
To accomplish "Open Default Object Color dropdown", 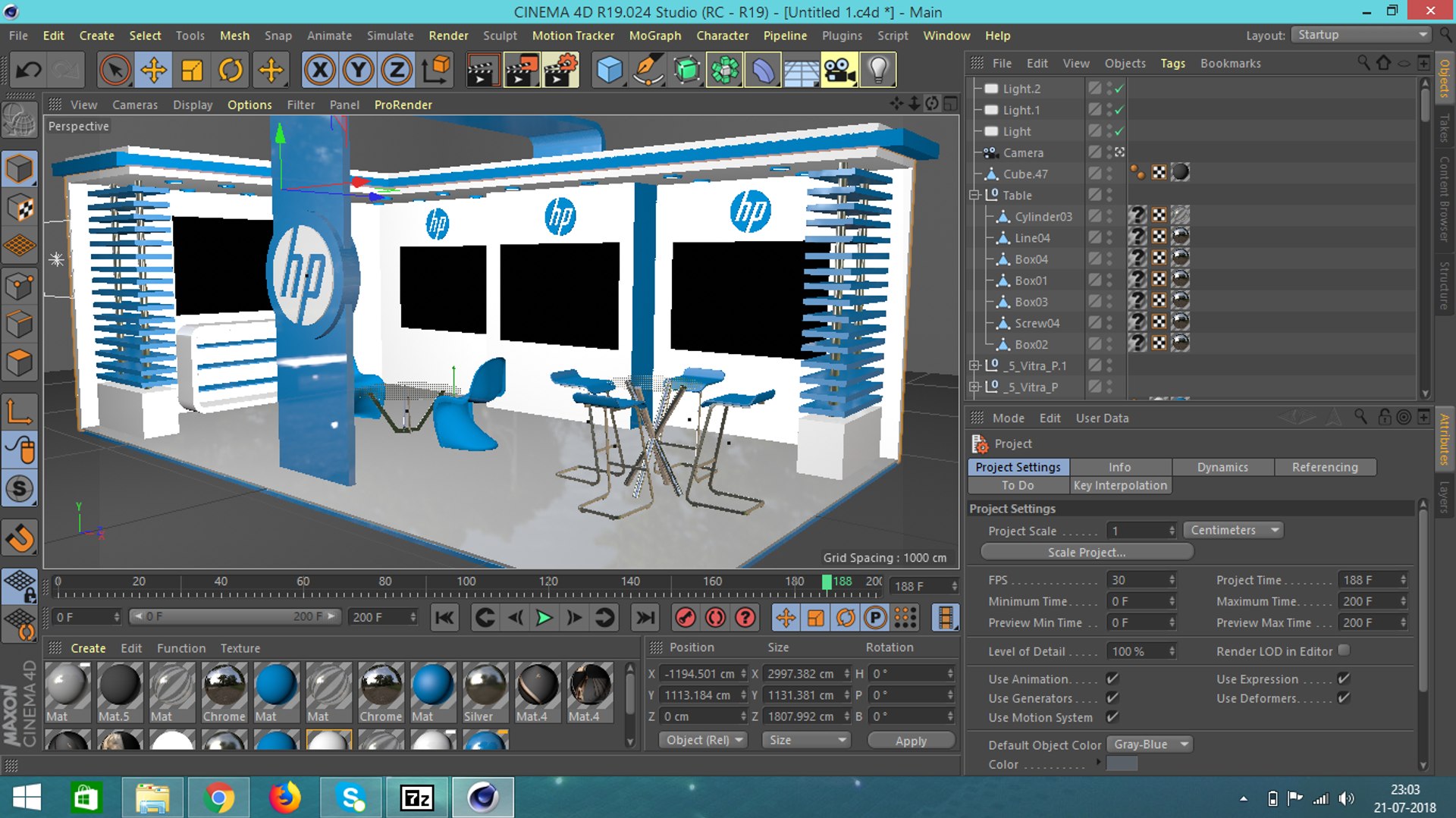I will tap(1150, 744).
